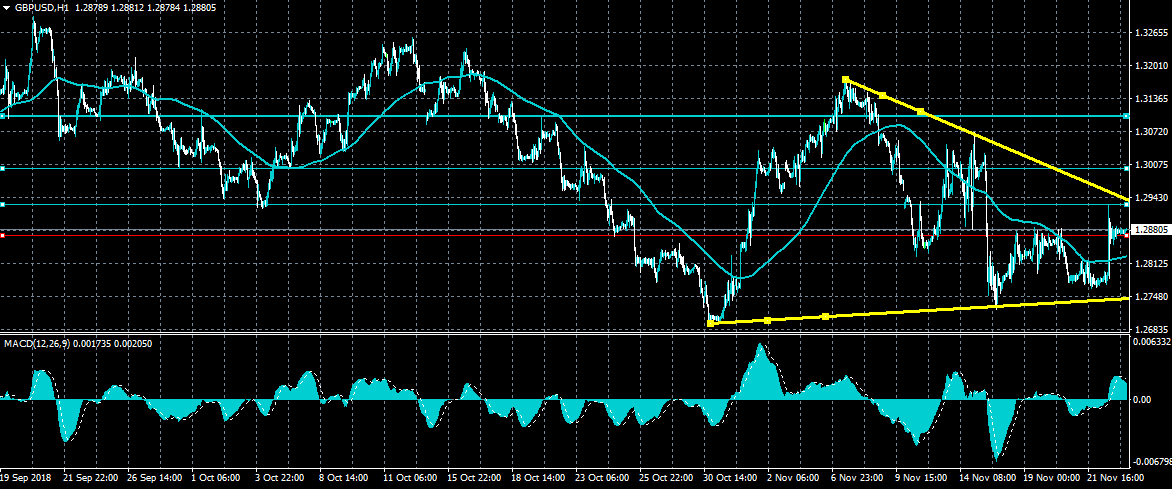Click the 2 Nov 06:00 time label
The height and width of the screenshot is (489, 1172).
(x=793, y=476)
